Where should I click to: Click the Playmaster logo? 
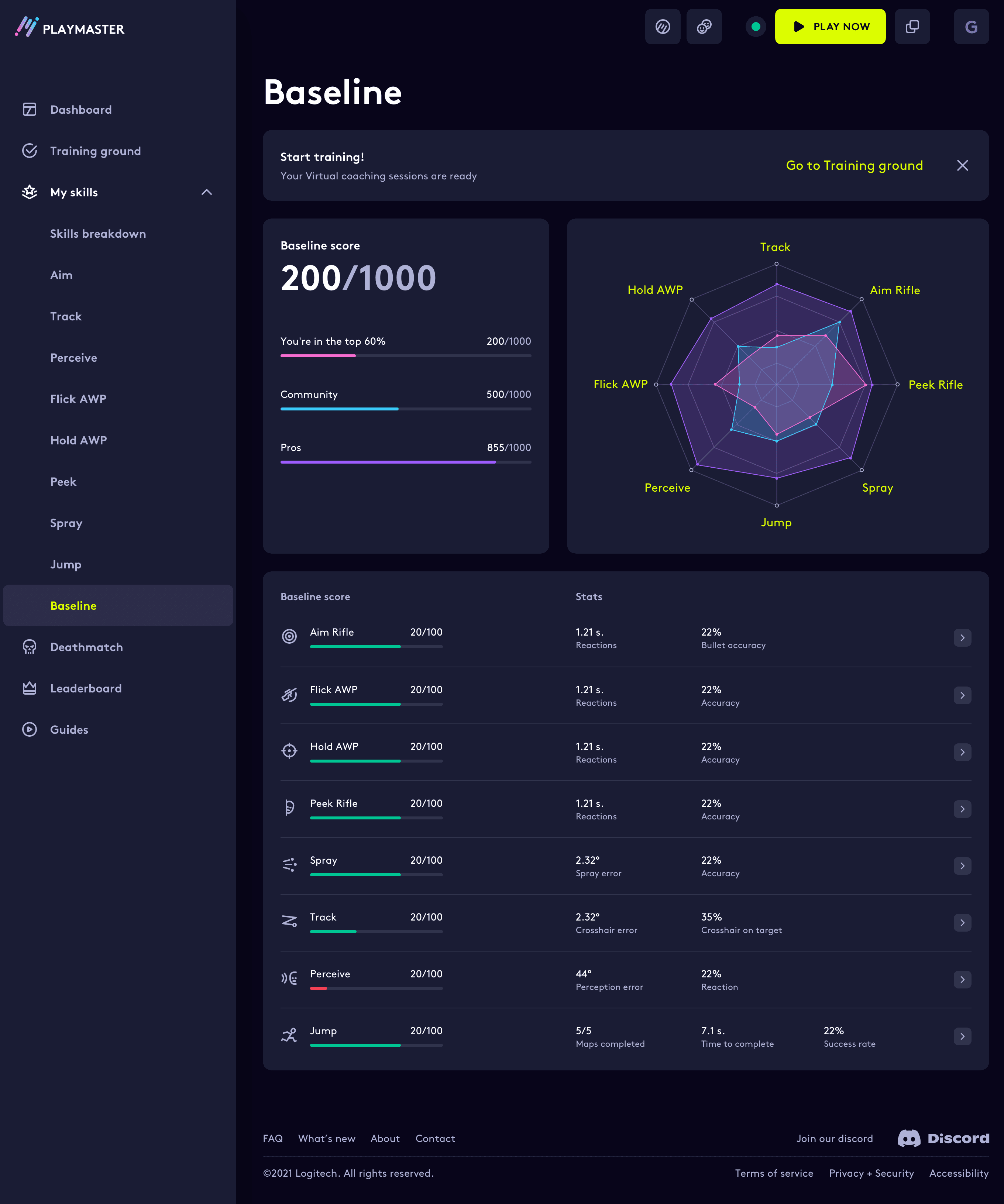pyautogui.click(x=69, y=28)
